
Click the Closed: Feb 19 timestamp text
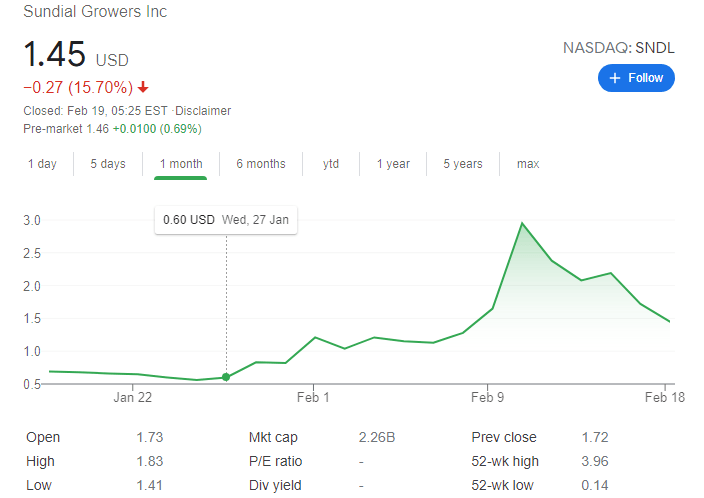point(95,111)
